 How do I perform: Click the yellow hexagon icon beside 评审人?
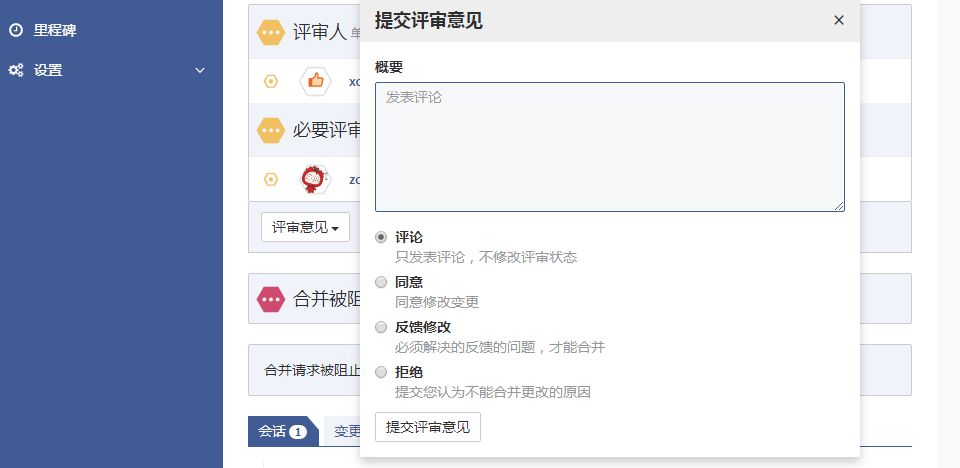271,33
